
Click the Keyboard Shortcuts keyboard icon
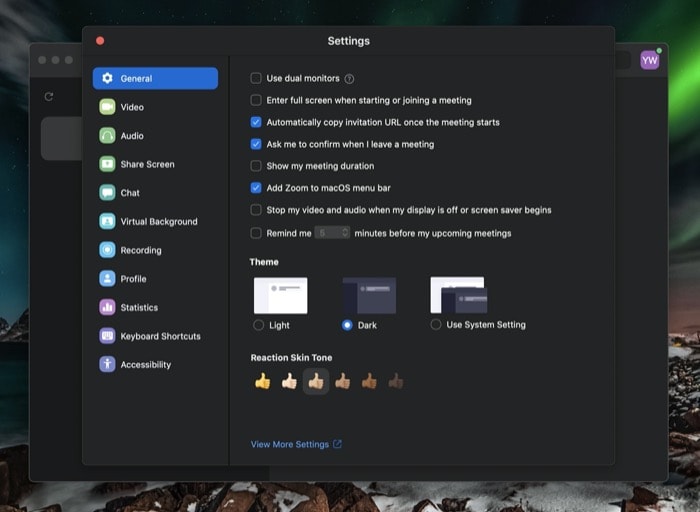[x=107, y=336]
